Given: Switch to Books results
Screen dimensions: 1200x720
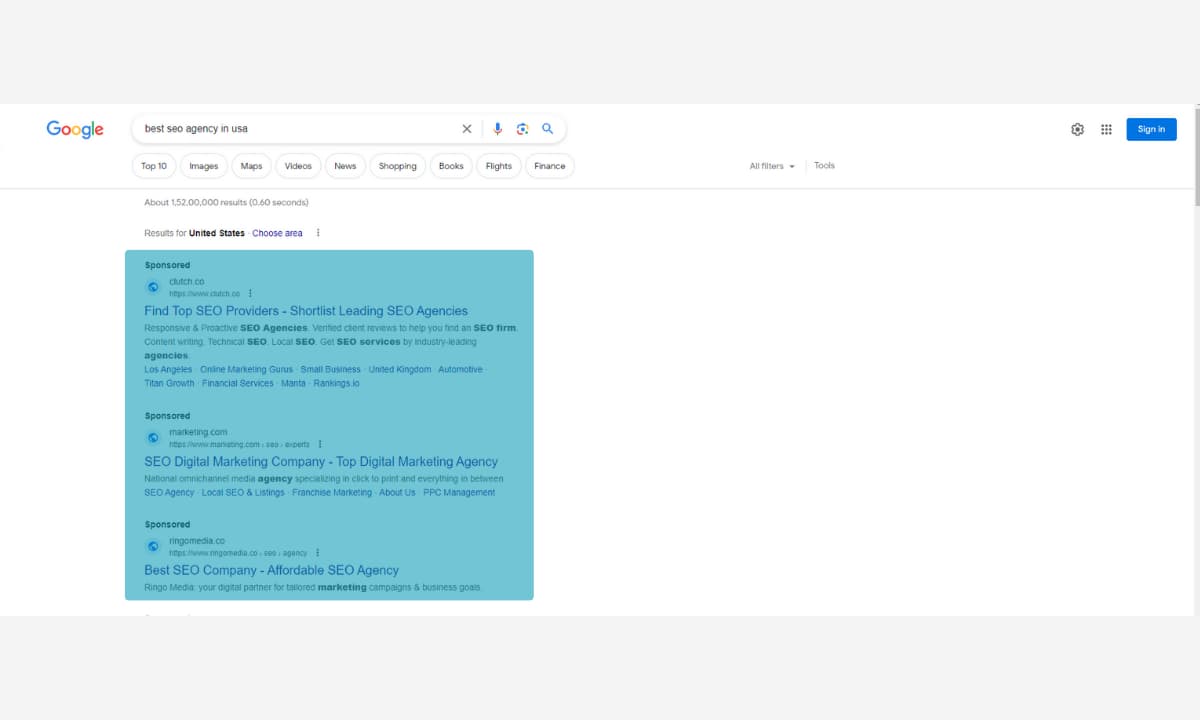Looking at the screenshot, I should pyautogui.click(x=451, y=166).
